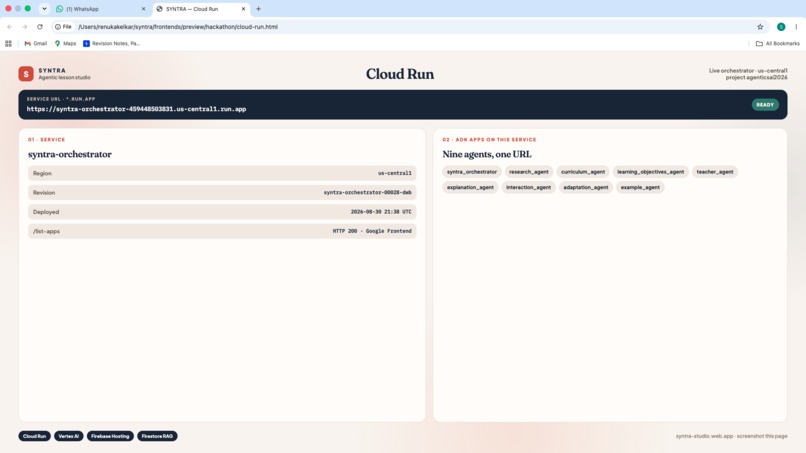Click the Nine agents, one URL heading
The image size is (806, 453).
click(487, 154)
